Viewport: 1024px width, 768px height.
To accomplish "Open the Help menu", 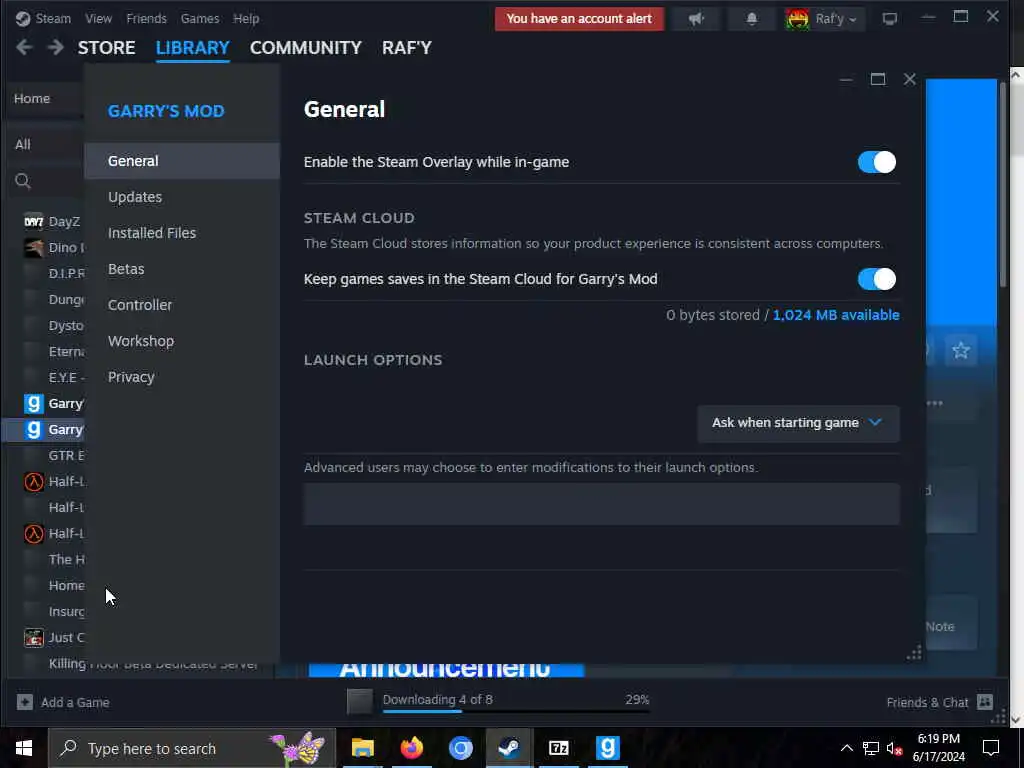I will pos(246,18).
